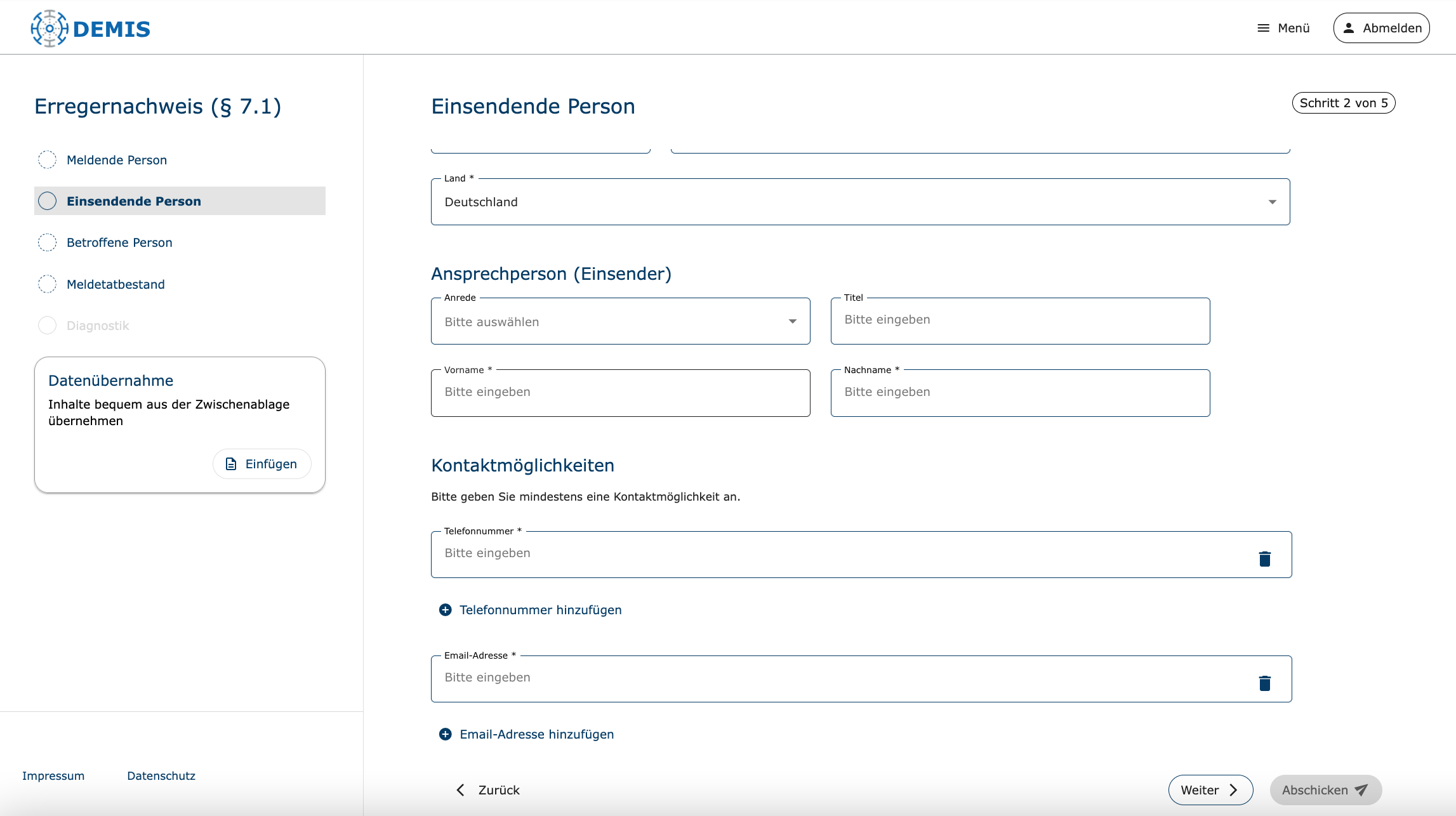
Task: Delete the Telefonnummer field via trash icon
Action: [x=1264, y=558]
